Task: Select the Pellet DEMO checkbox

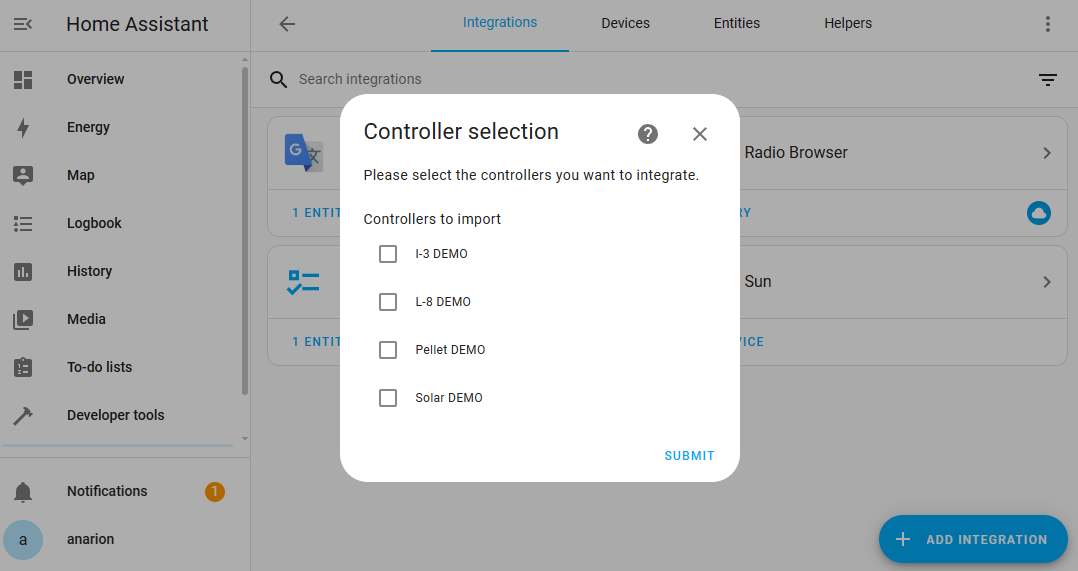Action: (388, 350)
